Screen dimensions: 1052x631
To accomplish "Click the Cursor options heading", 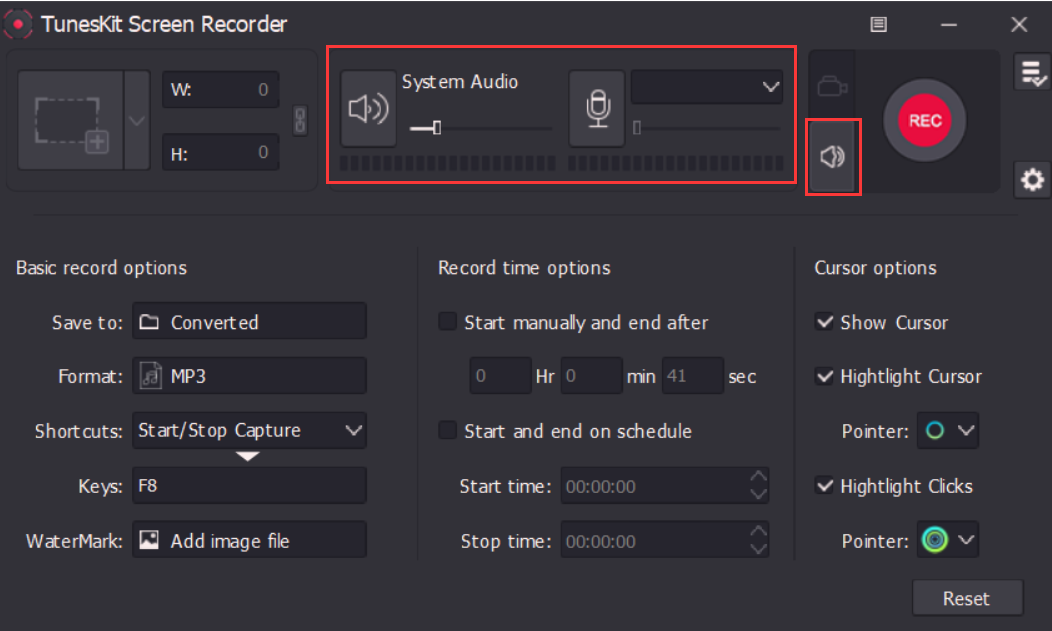I will tap(876, 268).
